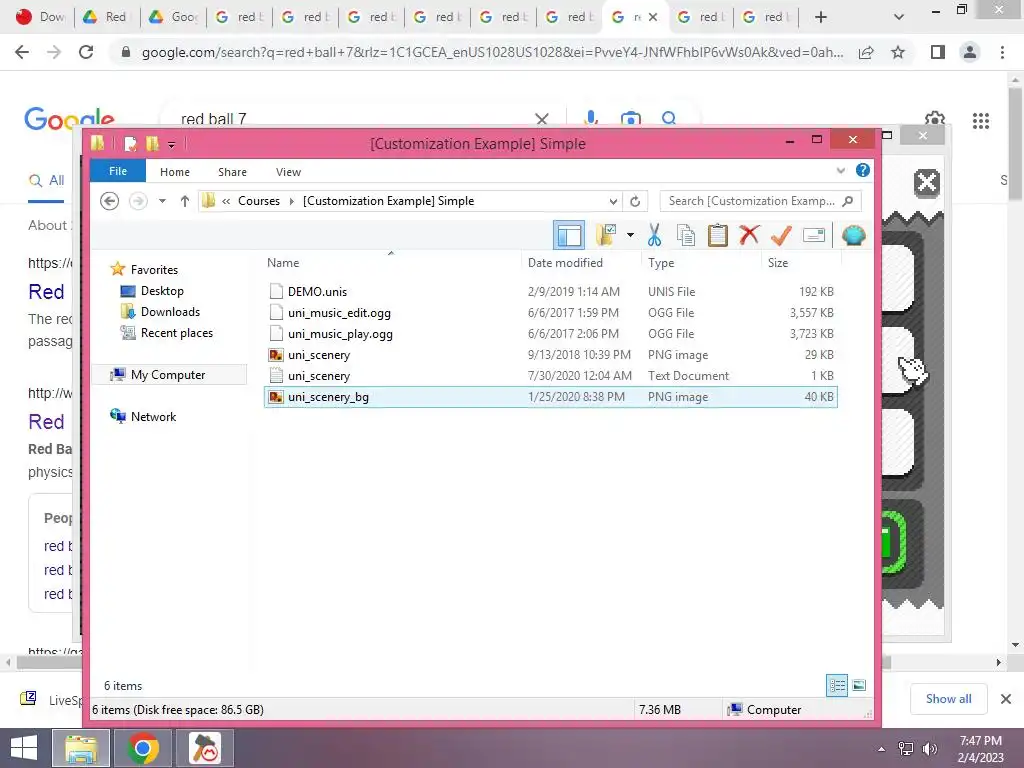Select the uni_music_edit.ogg file

click(551, 312)
